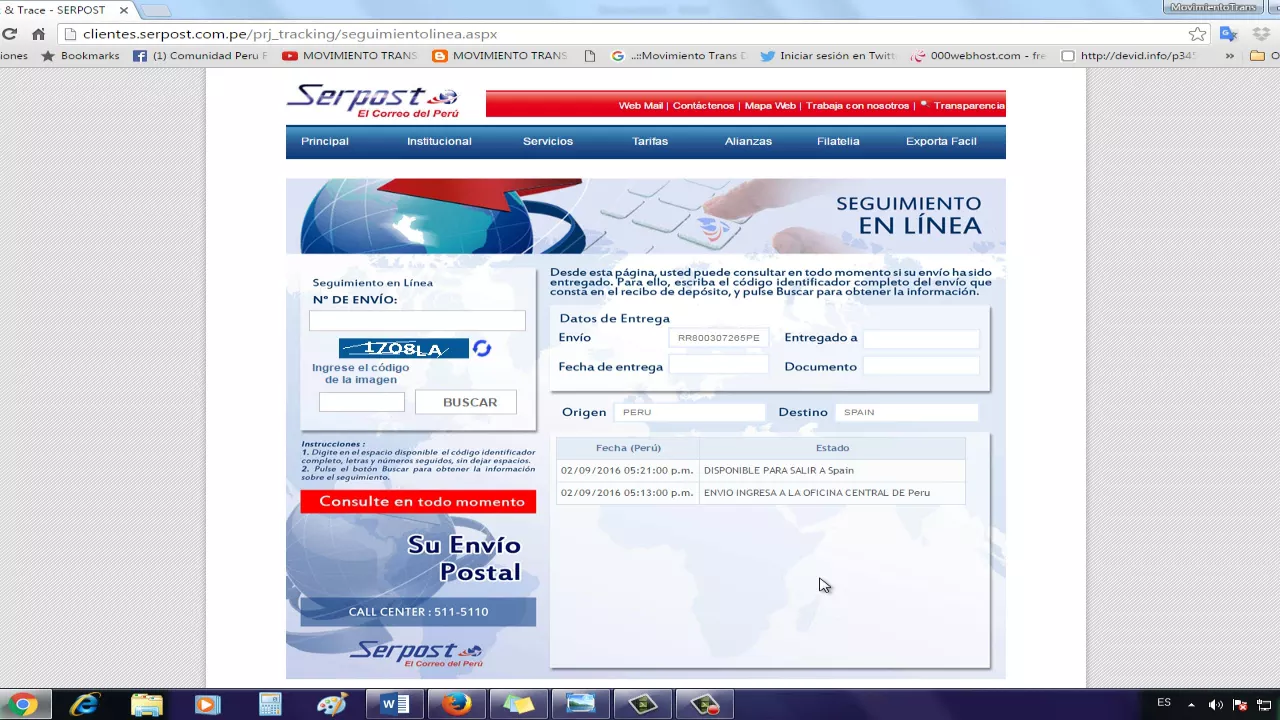Select DISPONIBLE PARA SALIR A Spain row
The width and height of the screenshot is (1280, 720).
760,470
